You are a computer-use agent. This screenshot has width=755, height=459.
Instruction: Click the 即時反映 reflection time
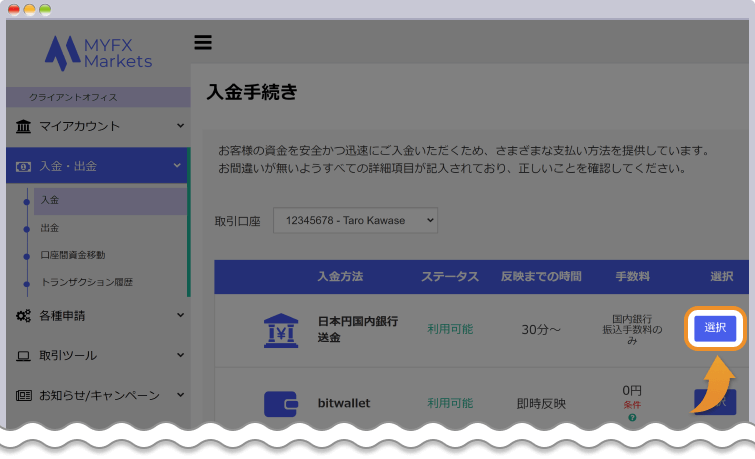coord(541,404)
